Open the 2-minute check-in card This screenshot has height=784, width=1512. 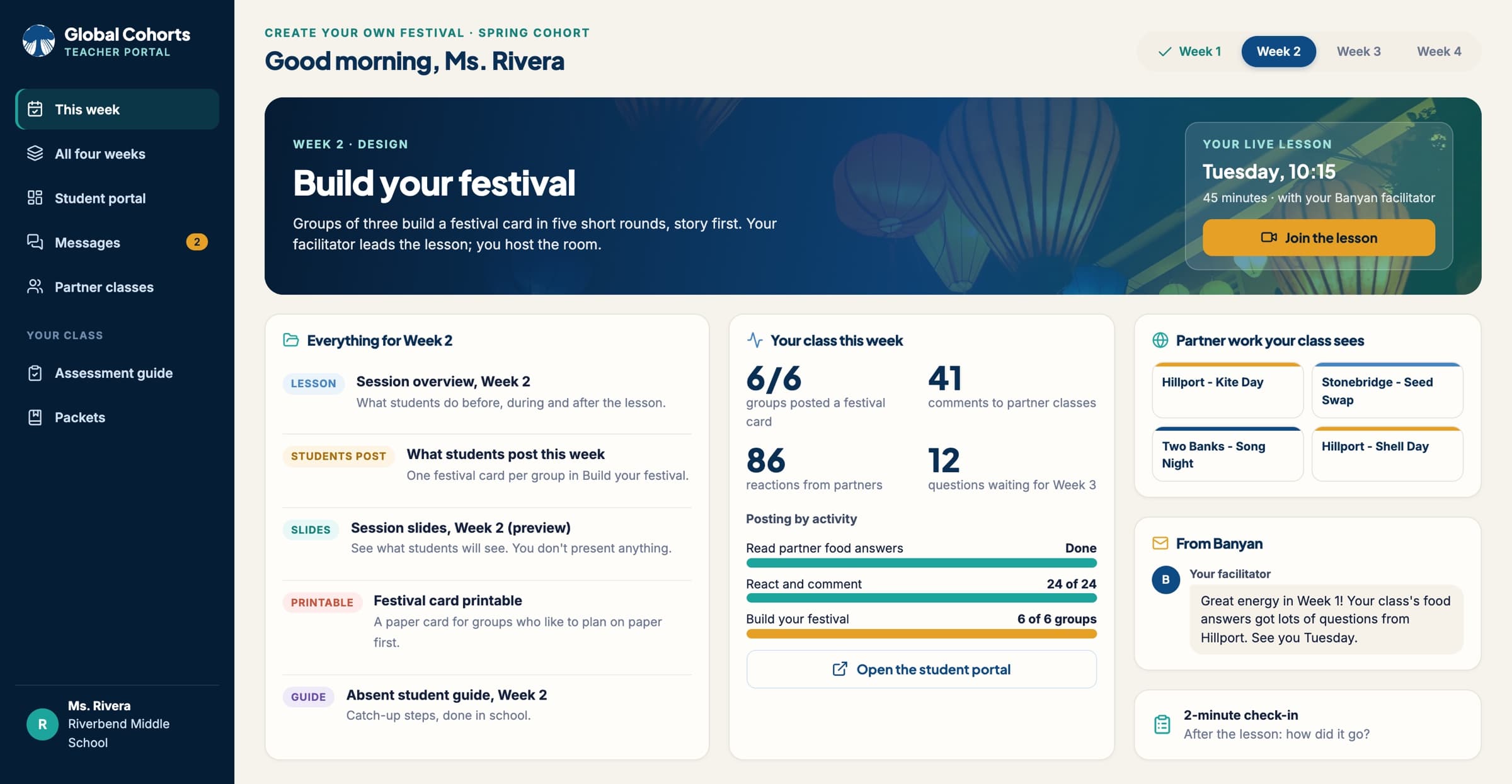(1307, 724)
